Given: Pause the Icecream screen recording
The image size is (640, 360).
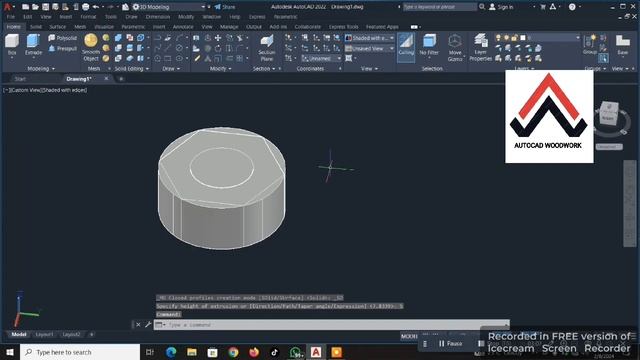Looking at the screenshot, I should [451, 344].
